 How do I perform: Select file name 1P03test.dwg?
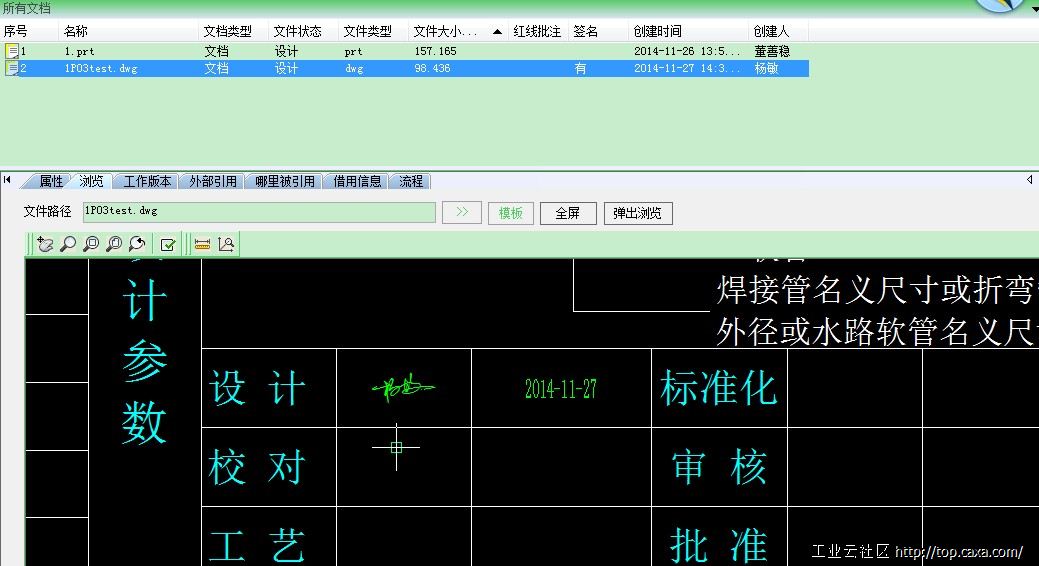pos(101,68)
